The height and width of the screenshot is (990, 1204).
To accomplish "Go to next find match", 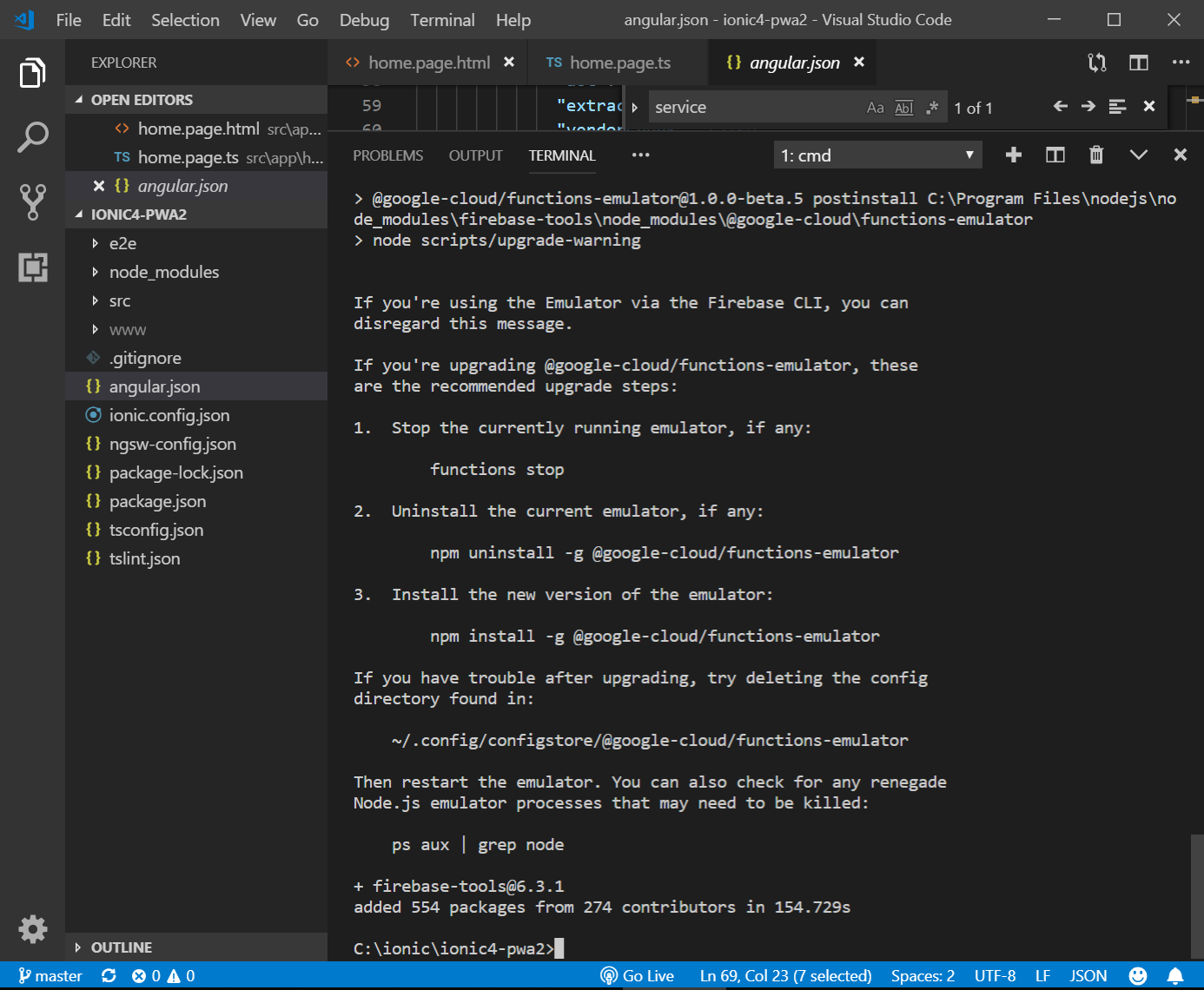I will point(1088,106).
